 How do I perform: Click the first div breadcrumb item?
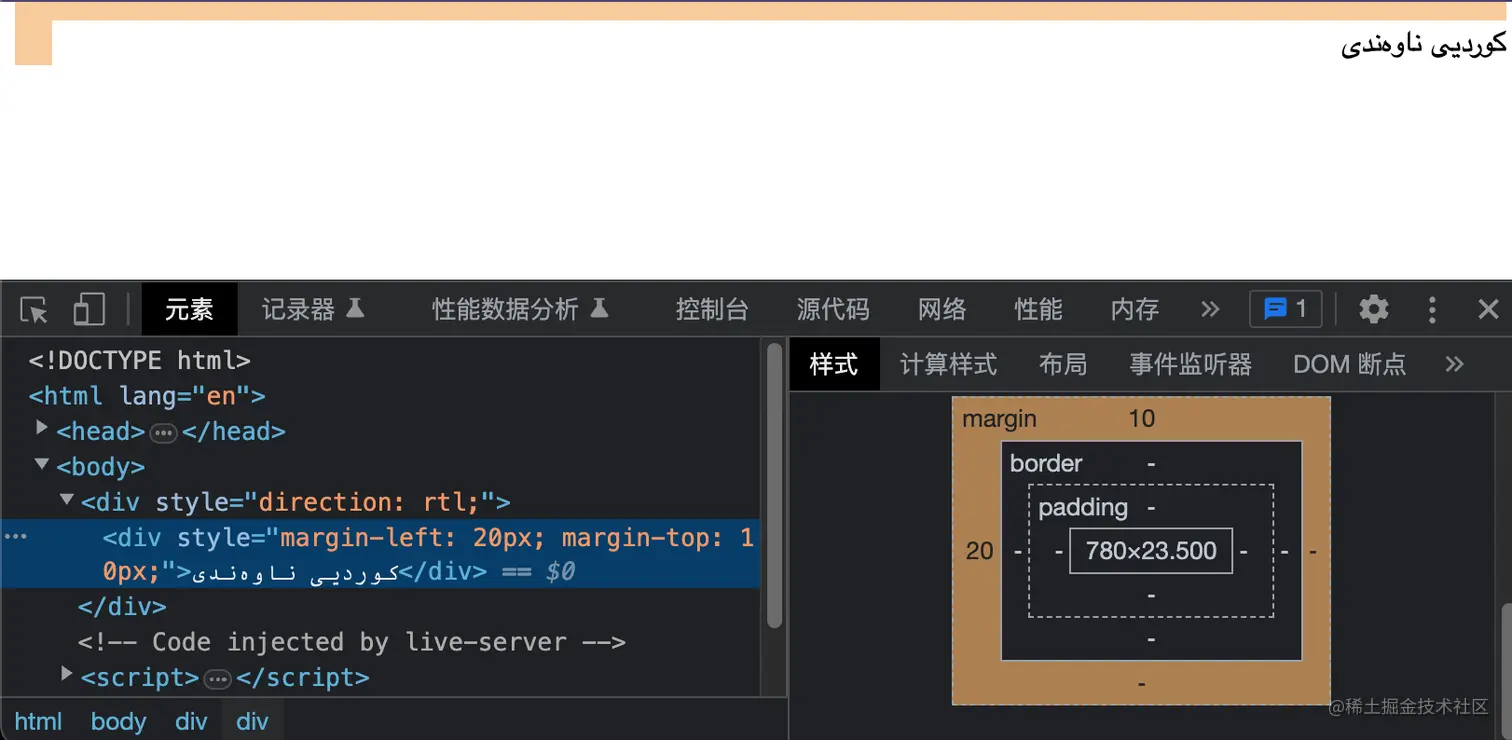tap(191, 721)
